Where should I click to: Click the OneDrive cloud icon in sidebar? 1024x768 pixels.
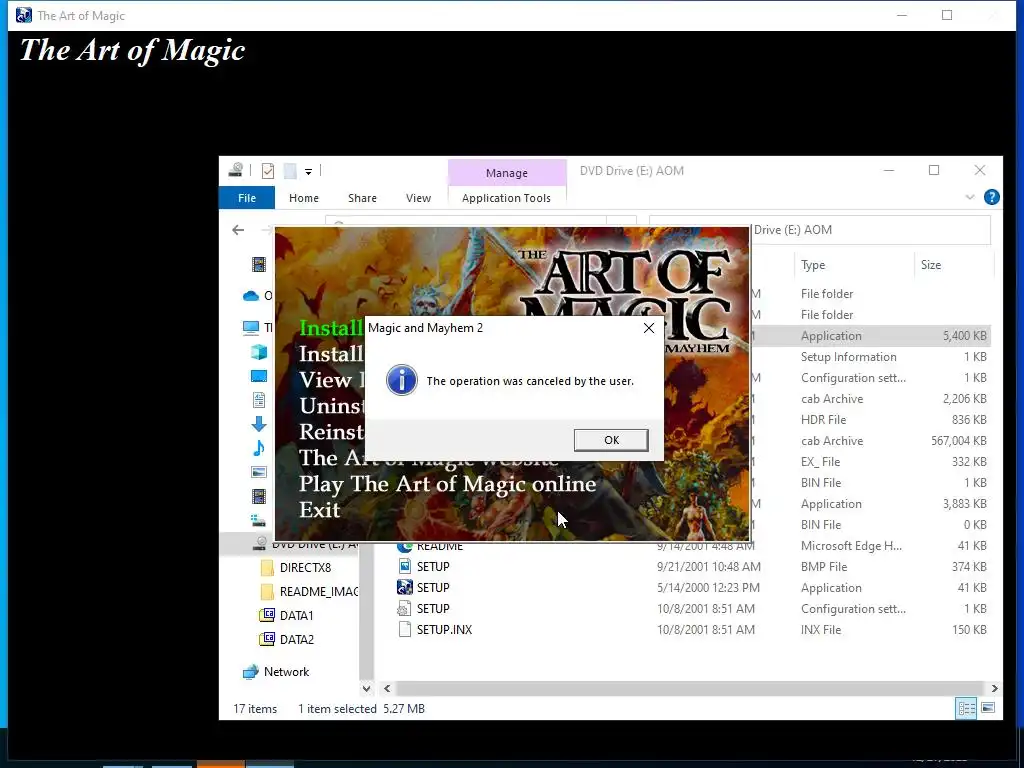(x=251, y=296)
